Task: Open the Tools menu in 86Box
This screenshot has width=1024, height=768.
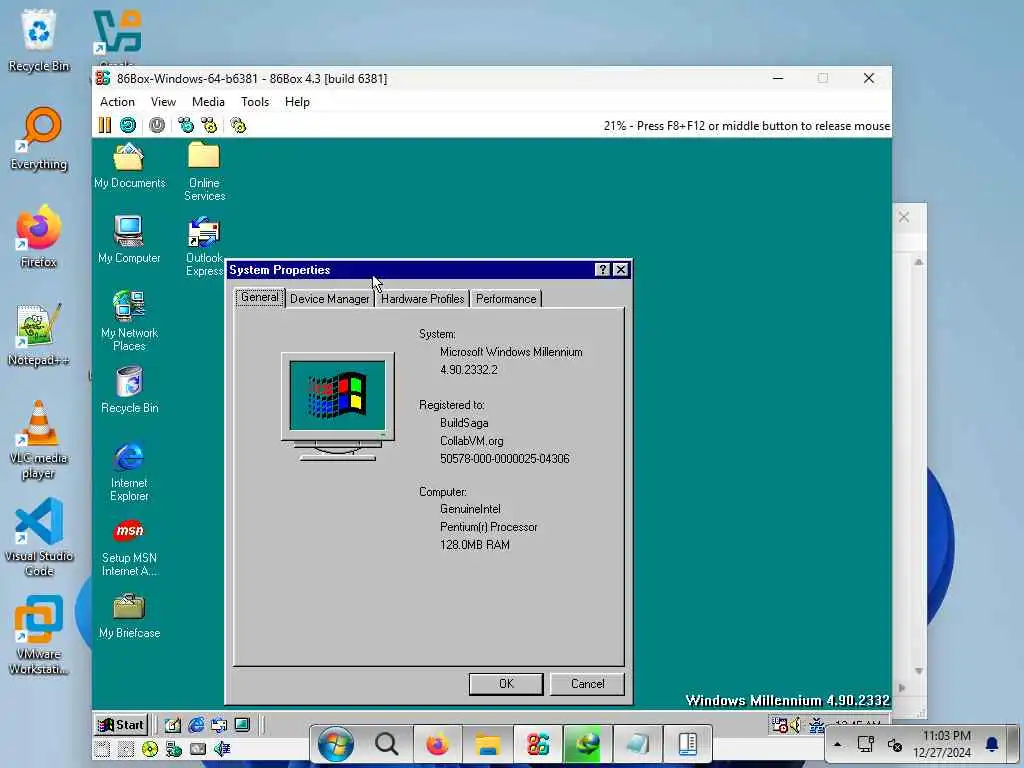Action: (255, 102)
